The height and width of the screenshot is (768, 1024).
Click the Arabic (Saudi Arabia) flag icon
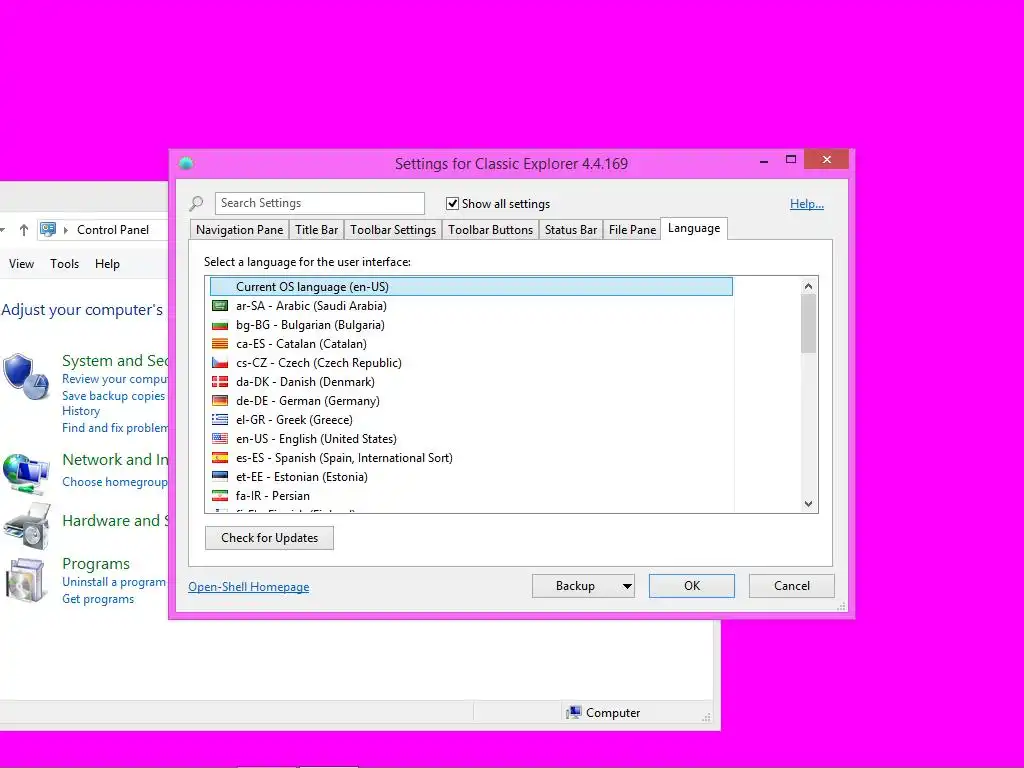220,306
